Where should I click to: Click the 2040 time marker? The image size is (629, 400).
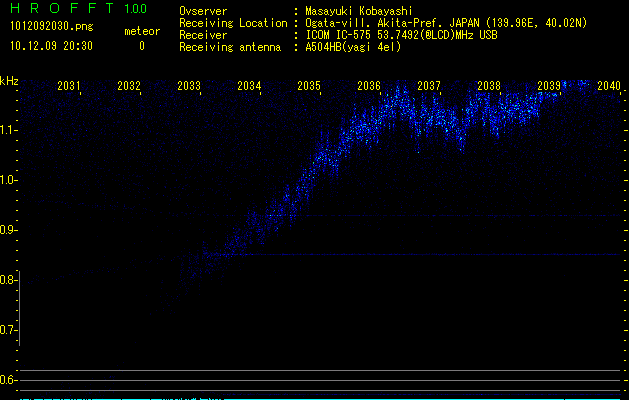609,85
